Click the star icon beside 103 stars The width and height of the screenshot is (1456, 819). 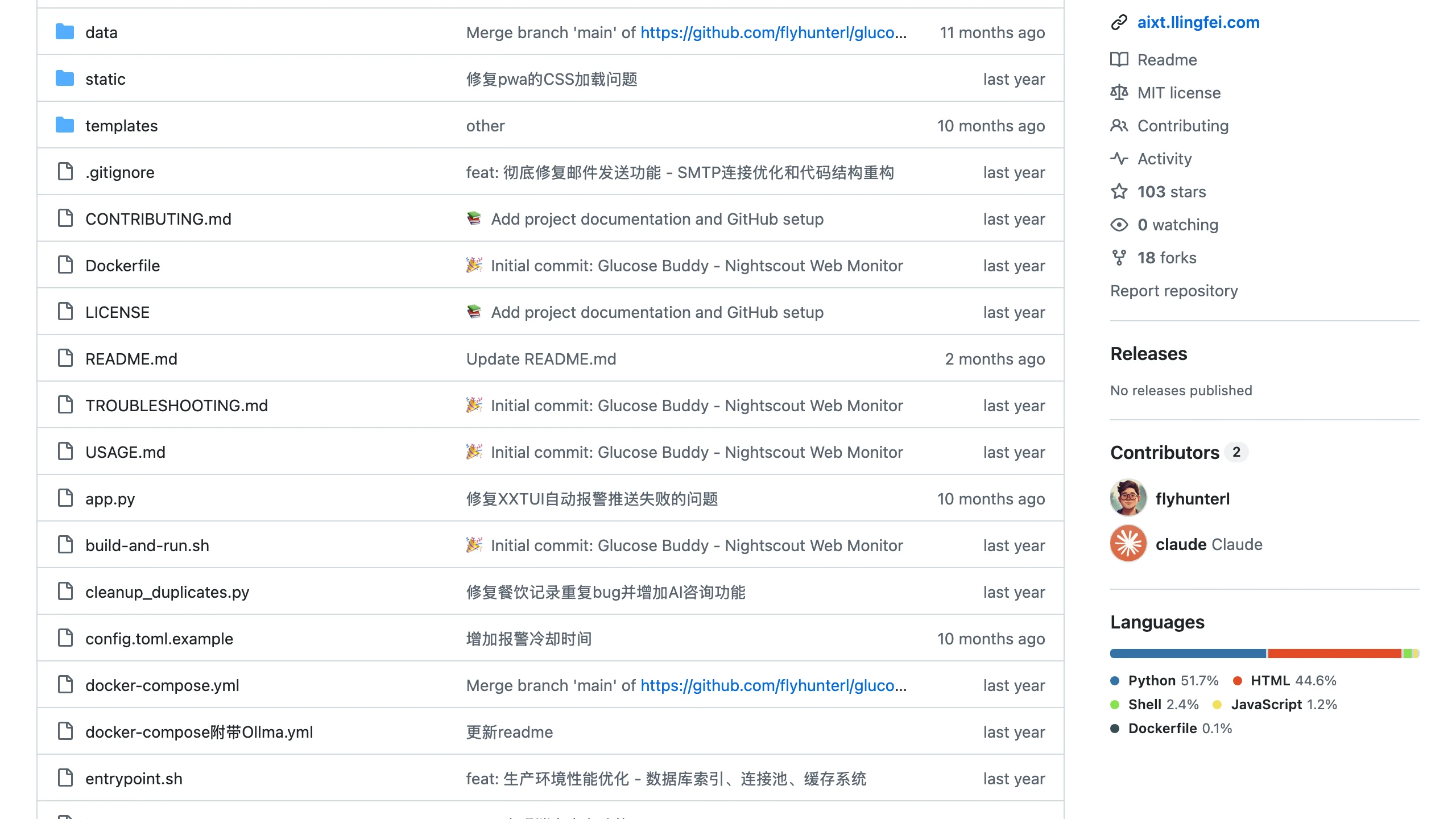click(x=1119, y=191)
